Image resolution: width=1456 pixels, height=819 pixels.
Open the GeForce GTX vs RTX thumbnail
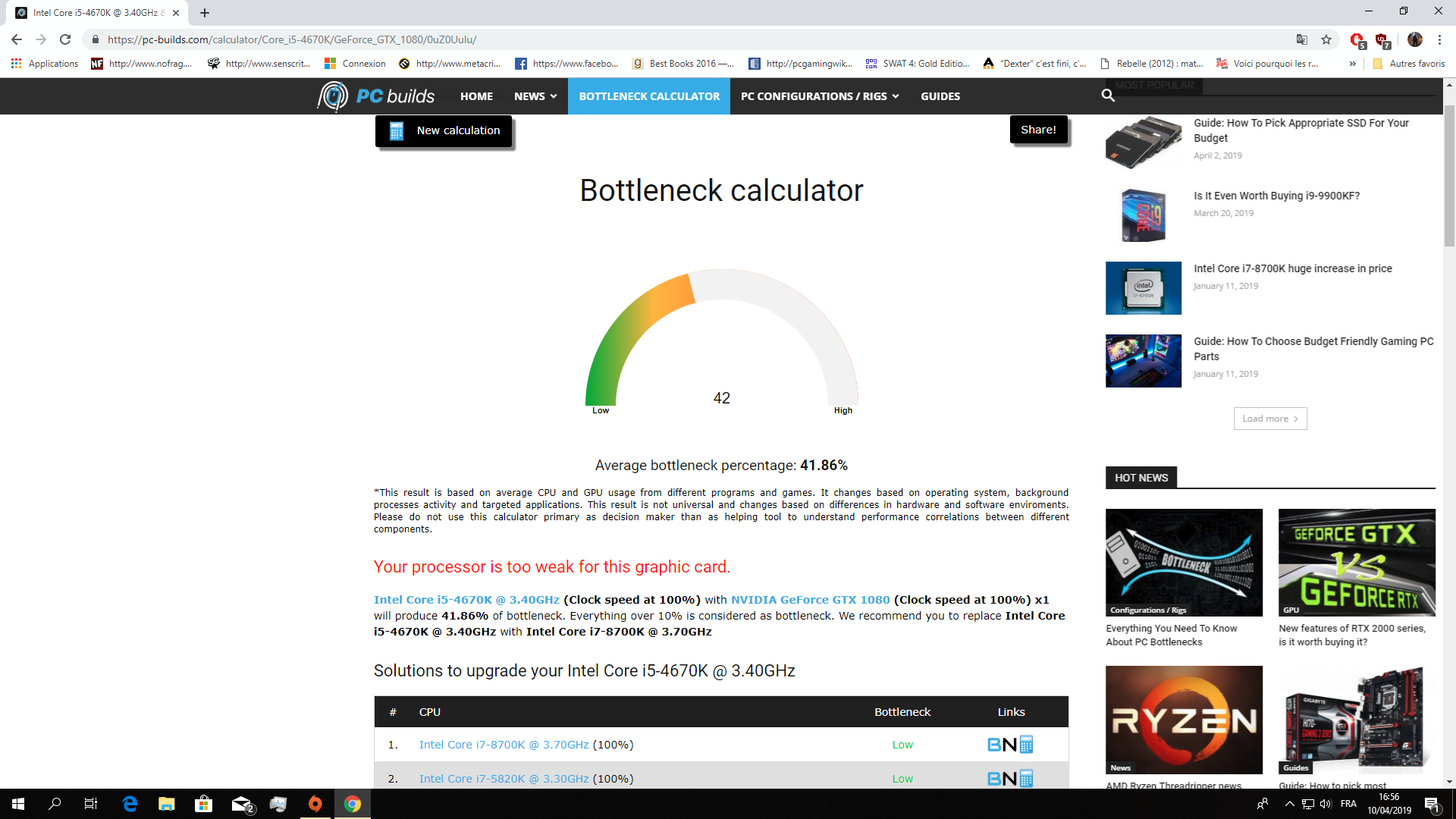click(x=1357, y=562)
